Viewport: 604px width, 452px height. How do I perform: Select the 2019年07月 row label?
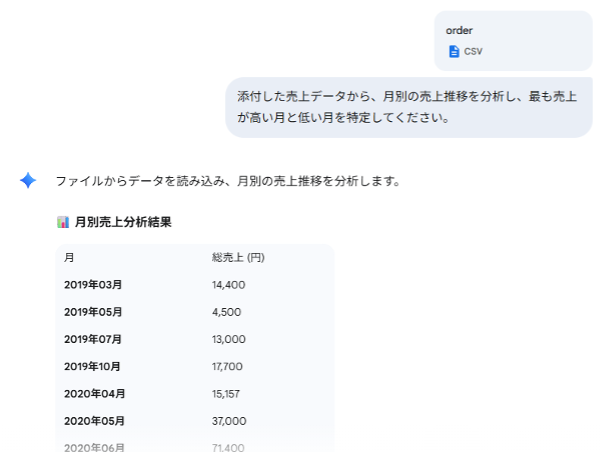point(92,339)
